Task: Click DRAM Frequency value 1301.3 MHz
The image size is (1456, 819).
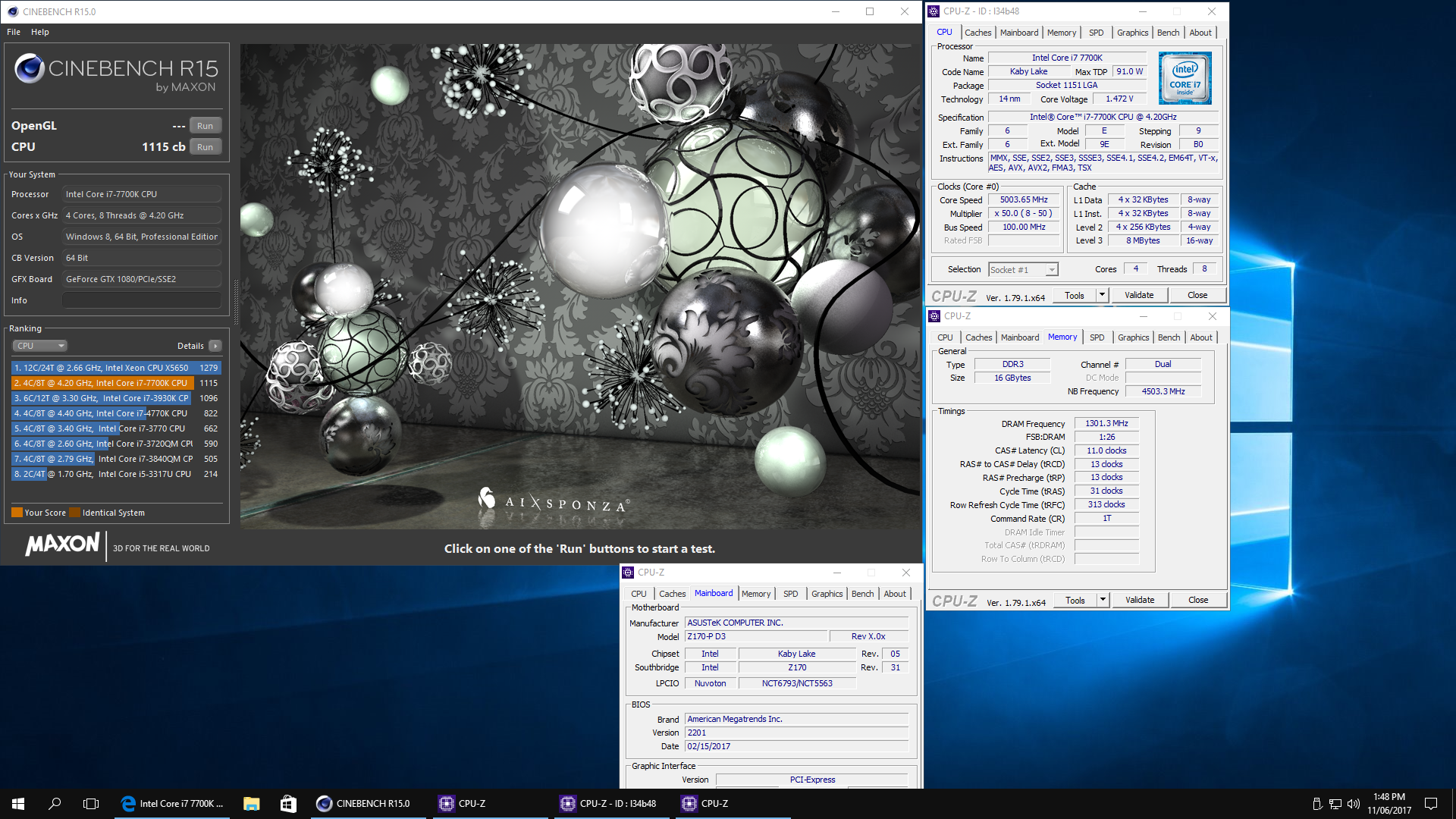Action: pyautogui.click(x=1106, y=424)
